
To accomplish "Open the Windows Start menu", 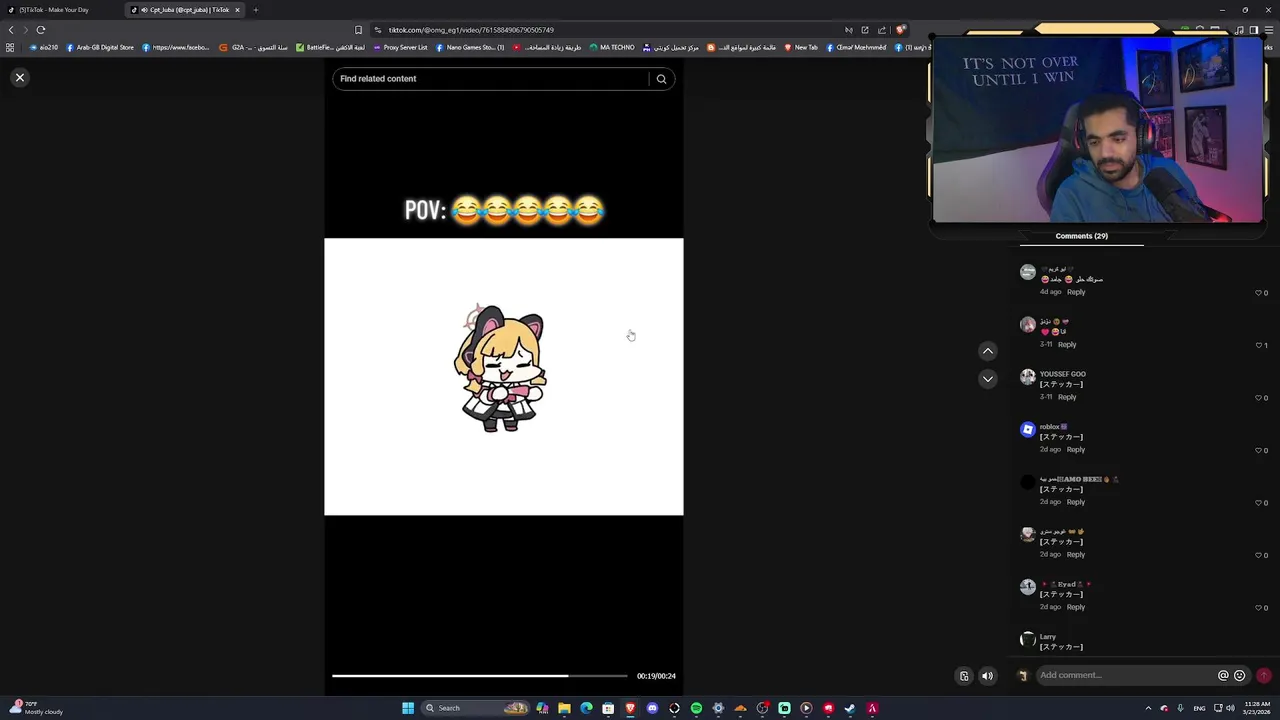I will 408,708.
